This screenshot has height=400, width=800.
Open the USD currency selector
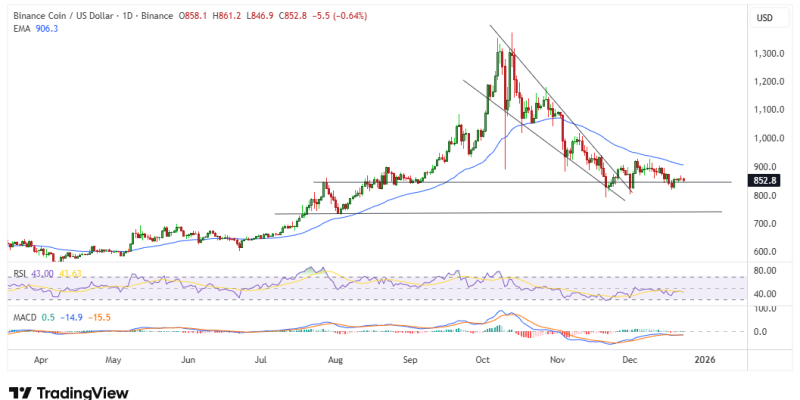[x=765, y=18]
